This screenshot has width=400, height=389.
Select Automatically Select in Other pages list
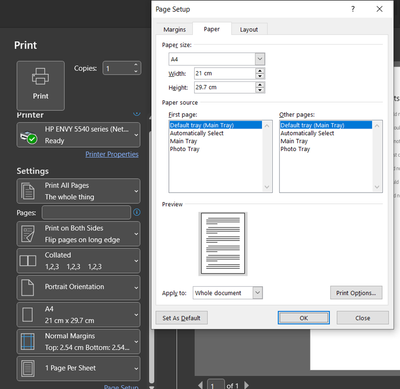(326, 133)
